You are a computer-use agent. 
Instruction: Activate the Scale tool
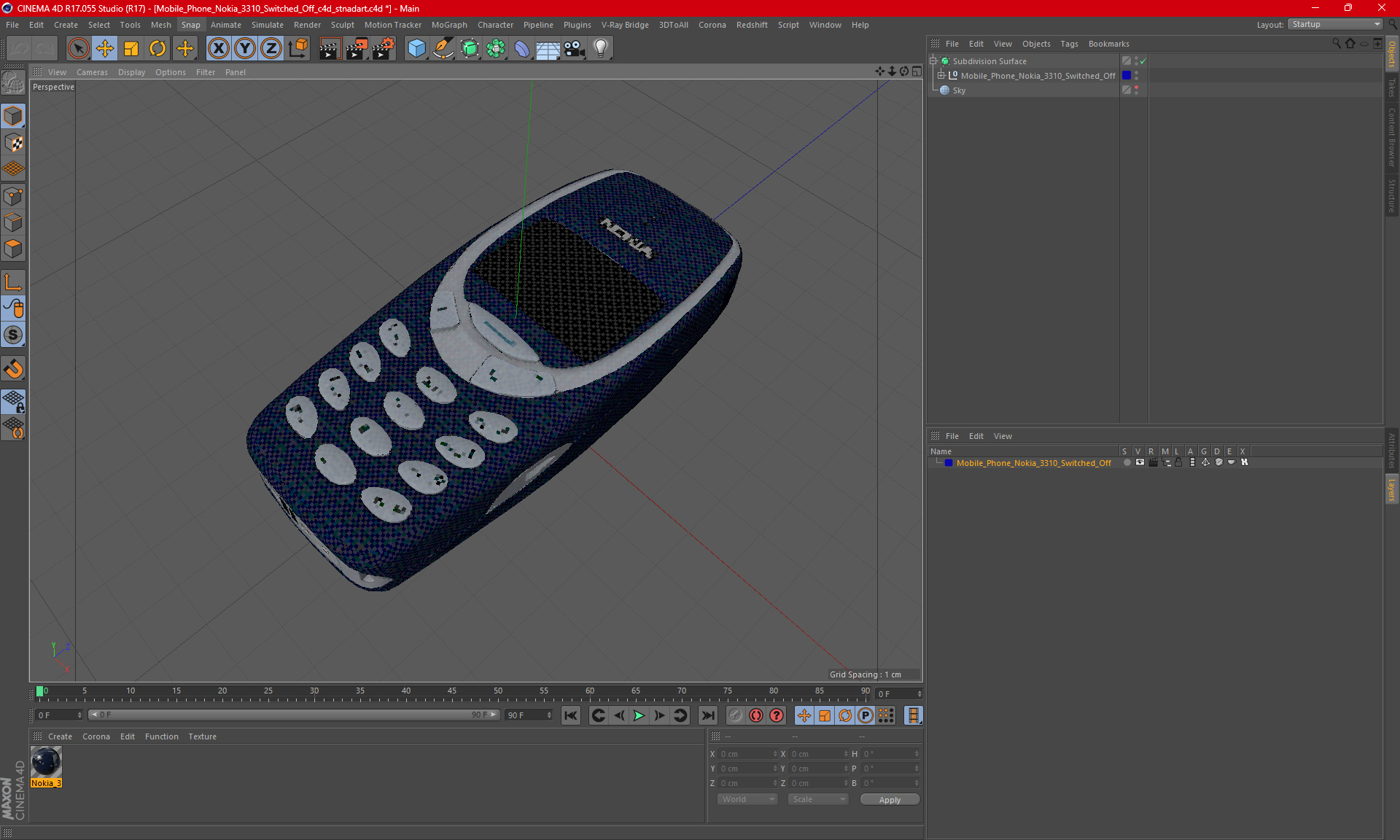coord(131,48)
